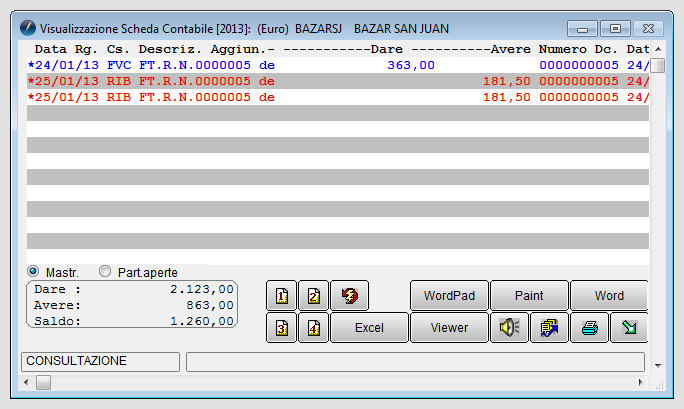
Task: Select the grey-highlighted 25/01/13 RIB row
Action: (338, 81)
